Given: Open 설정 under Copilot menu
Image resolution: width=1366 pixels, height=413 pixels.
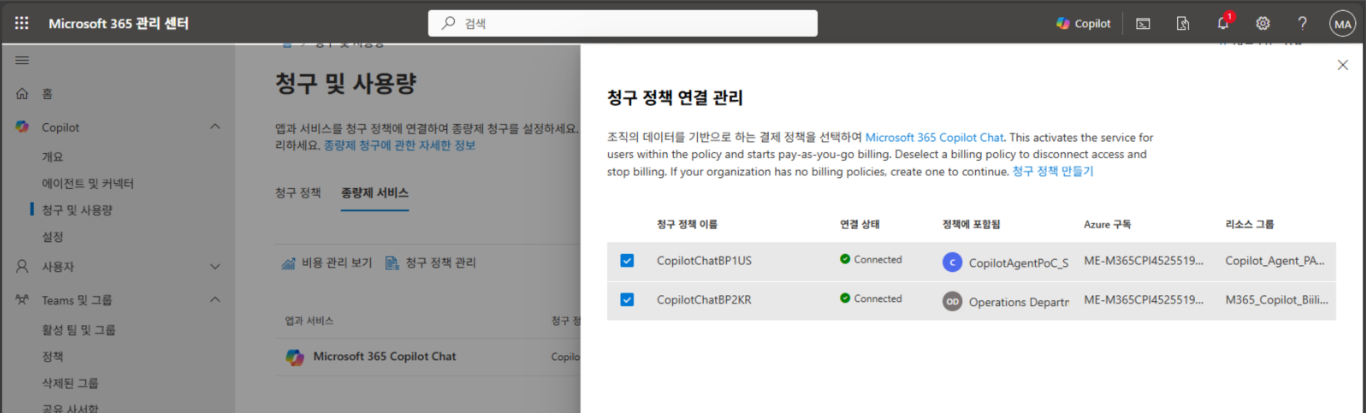Looking at the screenshot, I should (x=52, y=237).
